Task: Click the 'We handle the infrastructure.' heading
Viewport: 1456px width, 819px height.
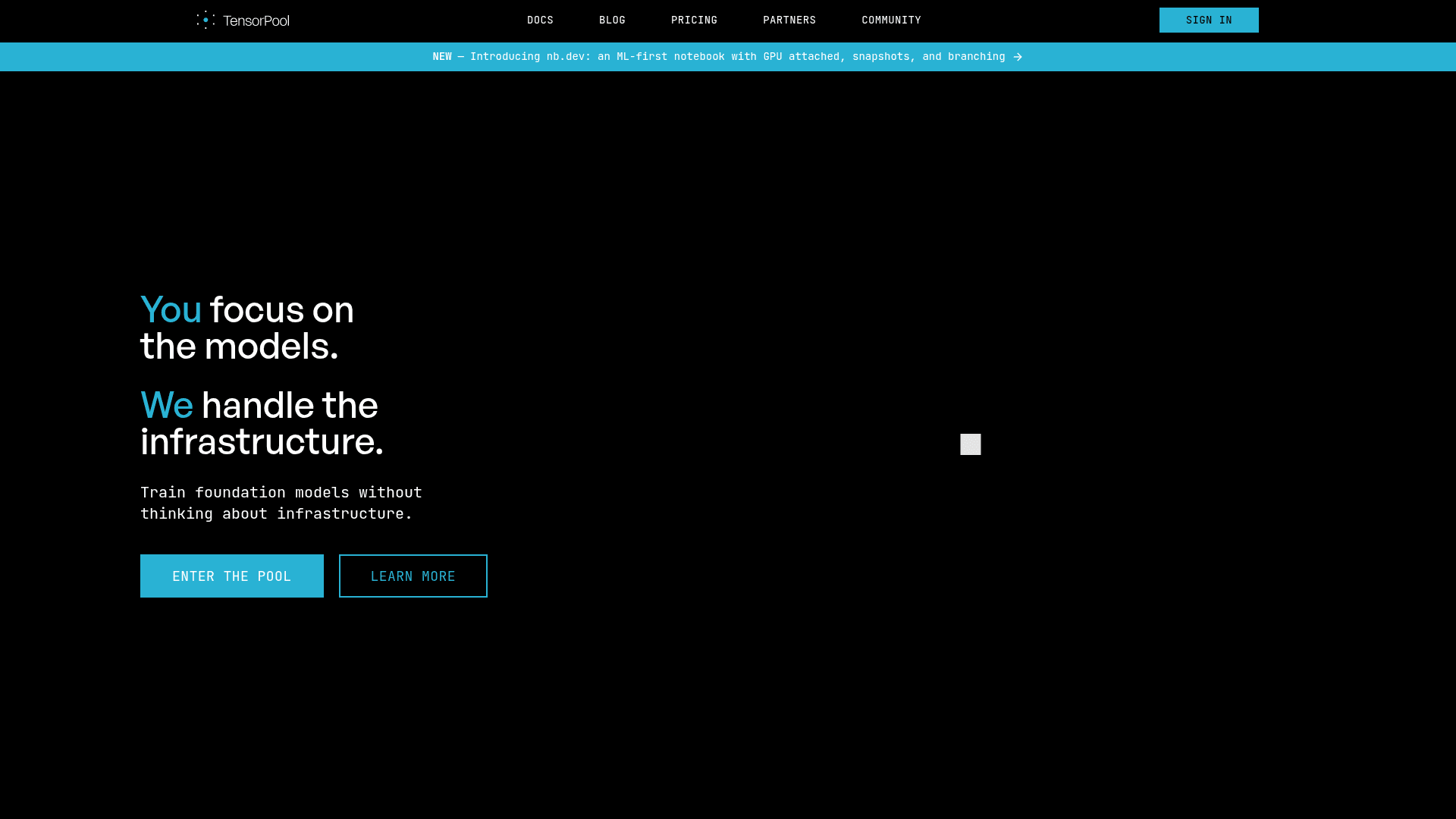Action: click(x=262, y=423)
